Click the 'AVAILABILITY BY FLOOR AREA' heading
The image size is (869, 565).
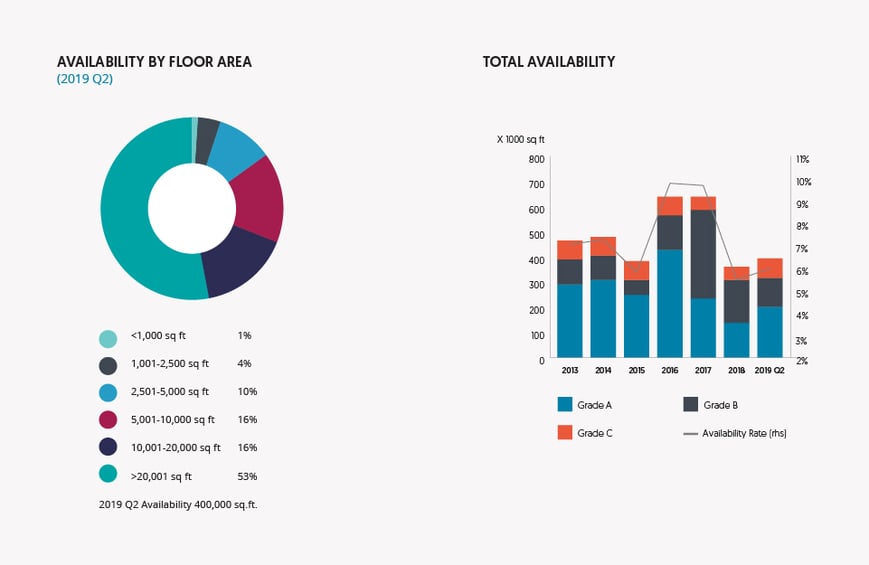coord(155,62)
